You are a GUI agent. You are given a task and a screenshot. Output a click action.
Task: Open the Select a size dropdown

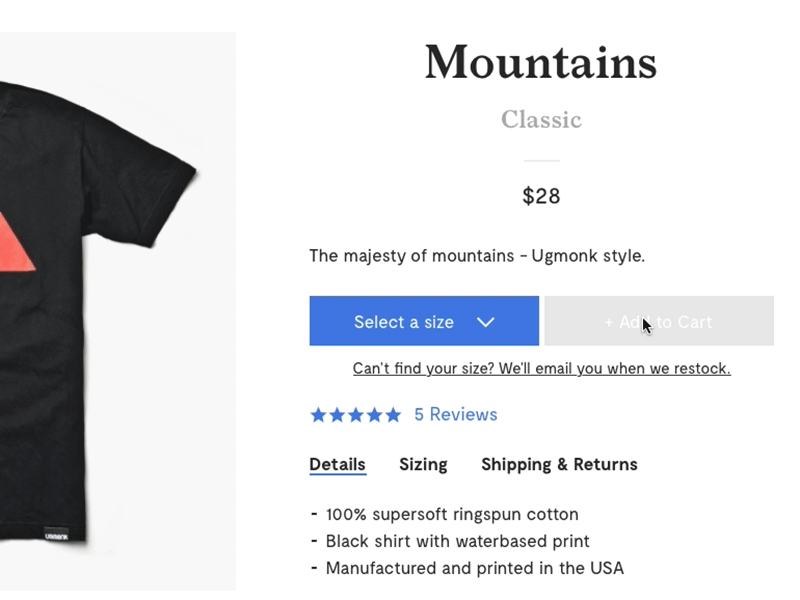click(x=424, y=321)
